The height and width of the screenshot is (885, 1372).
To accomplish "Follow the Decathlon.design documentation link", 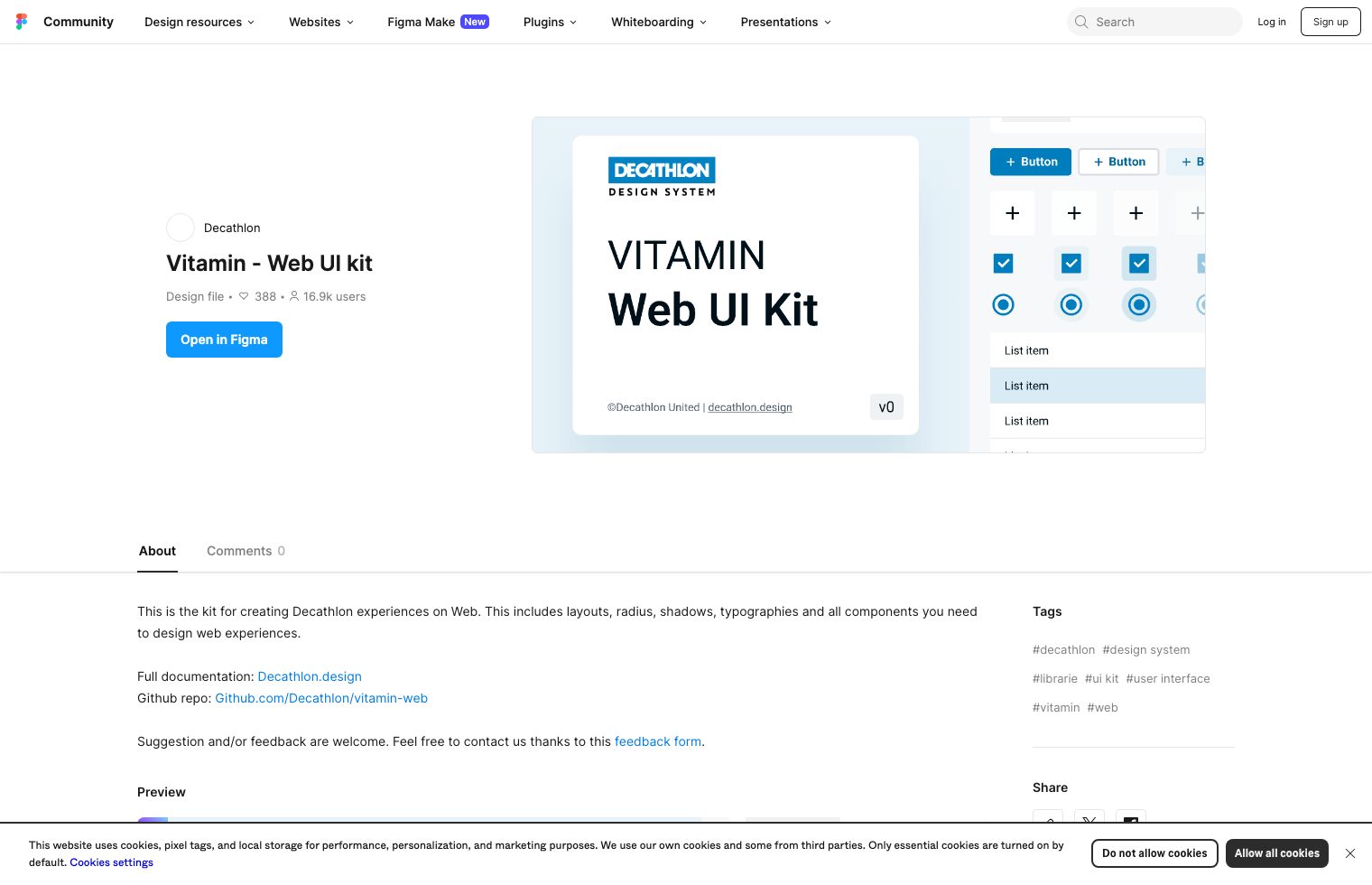I will click(310, 676).
